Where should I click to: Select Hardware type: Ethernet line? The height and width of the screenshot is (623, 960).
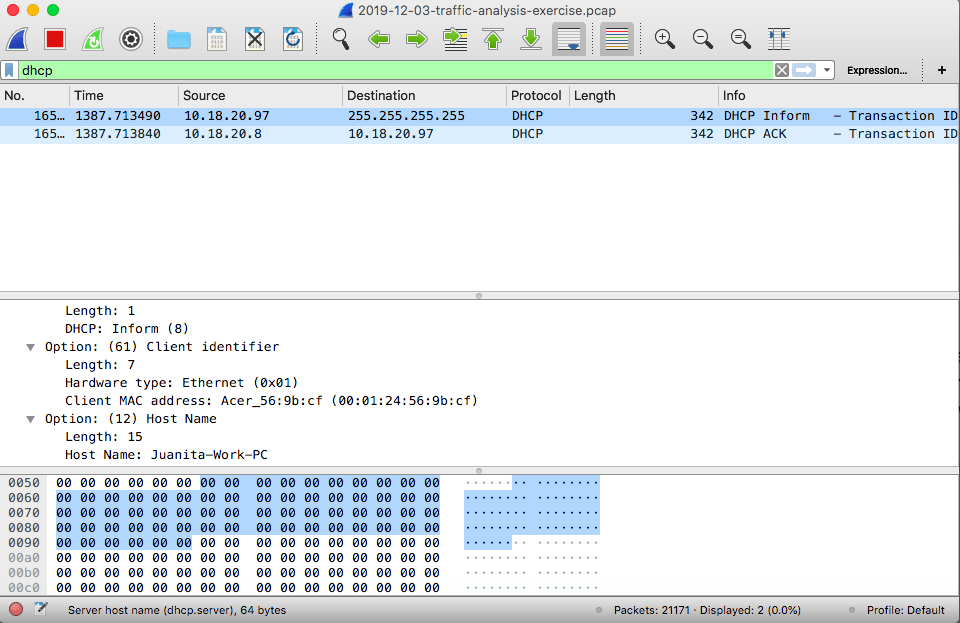(182, 383)
